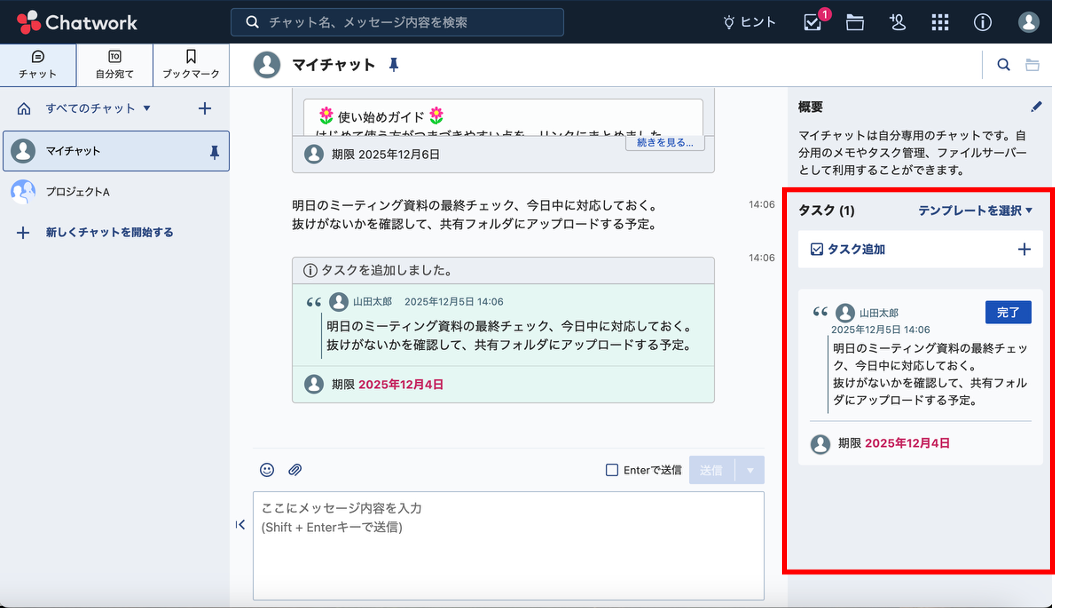Click the ヒント lightbulb icon in the top bar

click(x=732, y=21)
